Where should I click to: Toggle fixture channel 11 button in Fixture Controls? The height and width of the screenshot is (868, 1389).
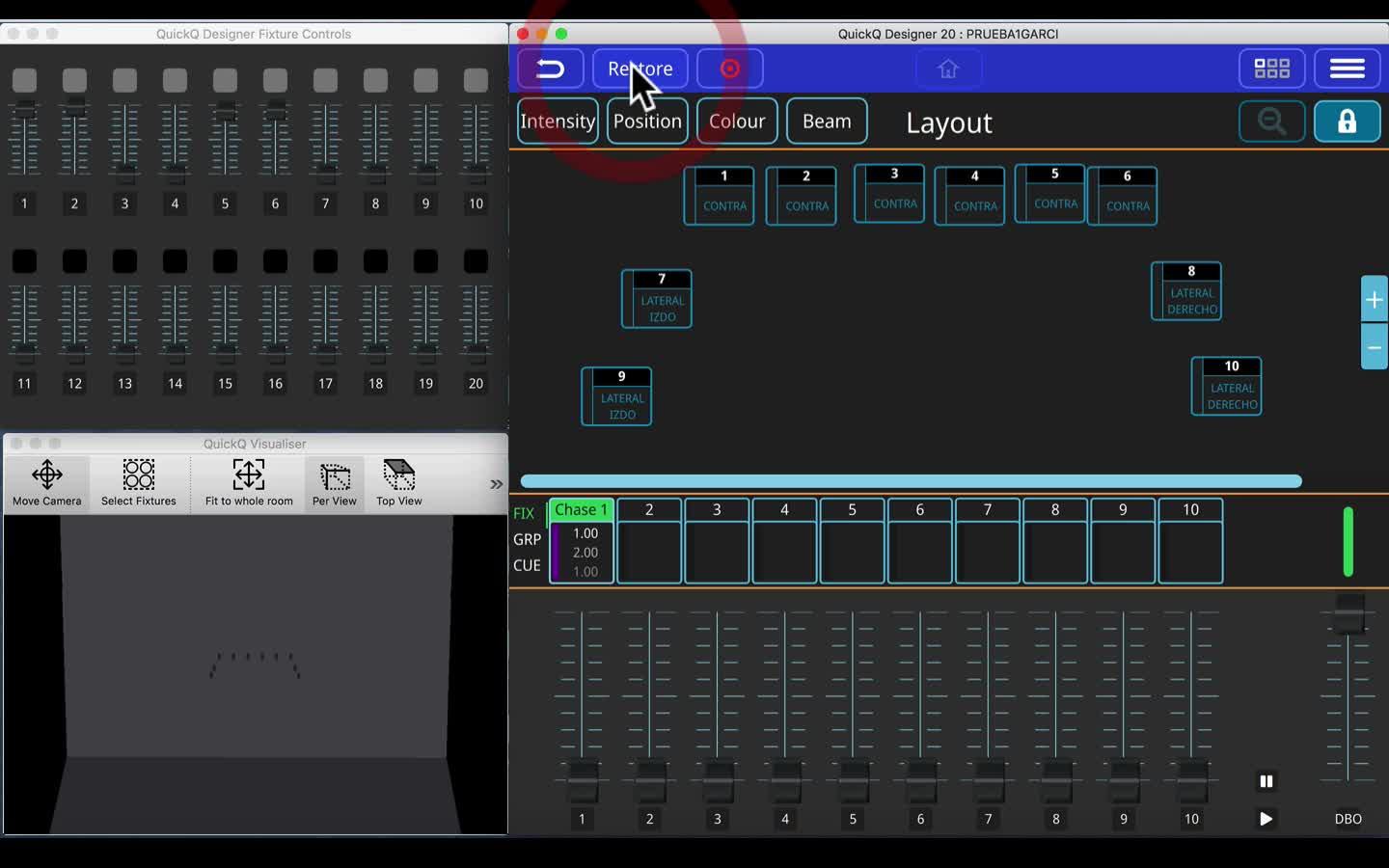[24, 260]
